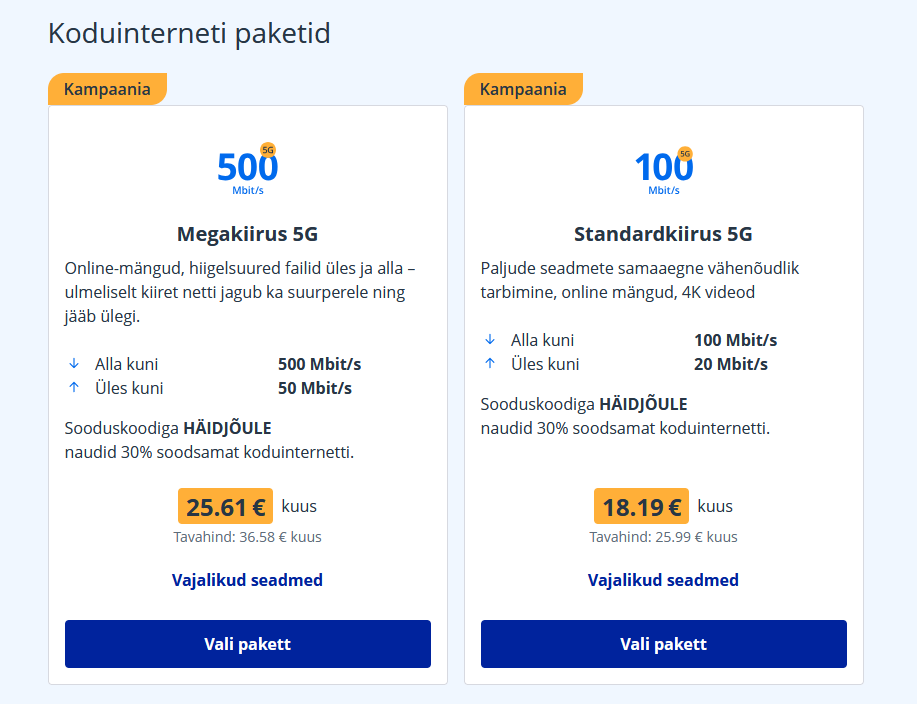This screenshot has height=704, width=917.
Task: Click the download arrow in Megakiirus card
Action: click(x=73, y=364)
